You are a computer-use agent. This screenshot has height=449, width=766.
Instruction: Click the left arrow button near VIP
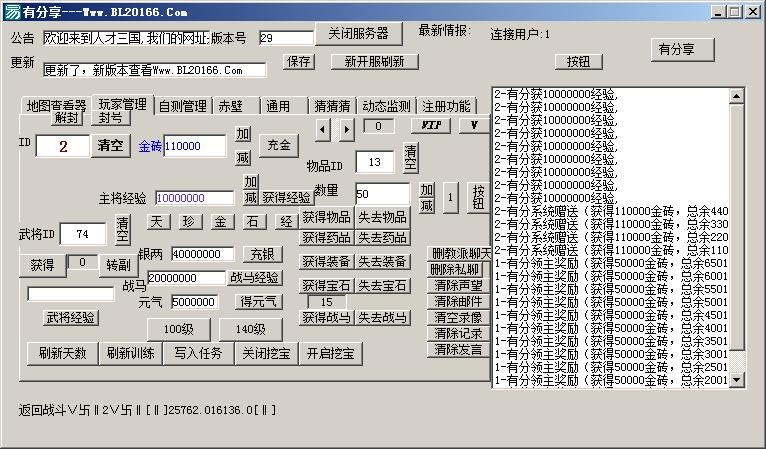coord(322,130)
